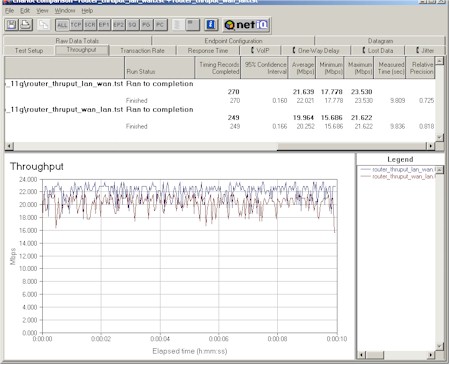The image size is (450, 365).
Task: Select the Throughput tab
Action: point(82,50)
